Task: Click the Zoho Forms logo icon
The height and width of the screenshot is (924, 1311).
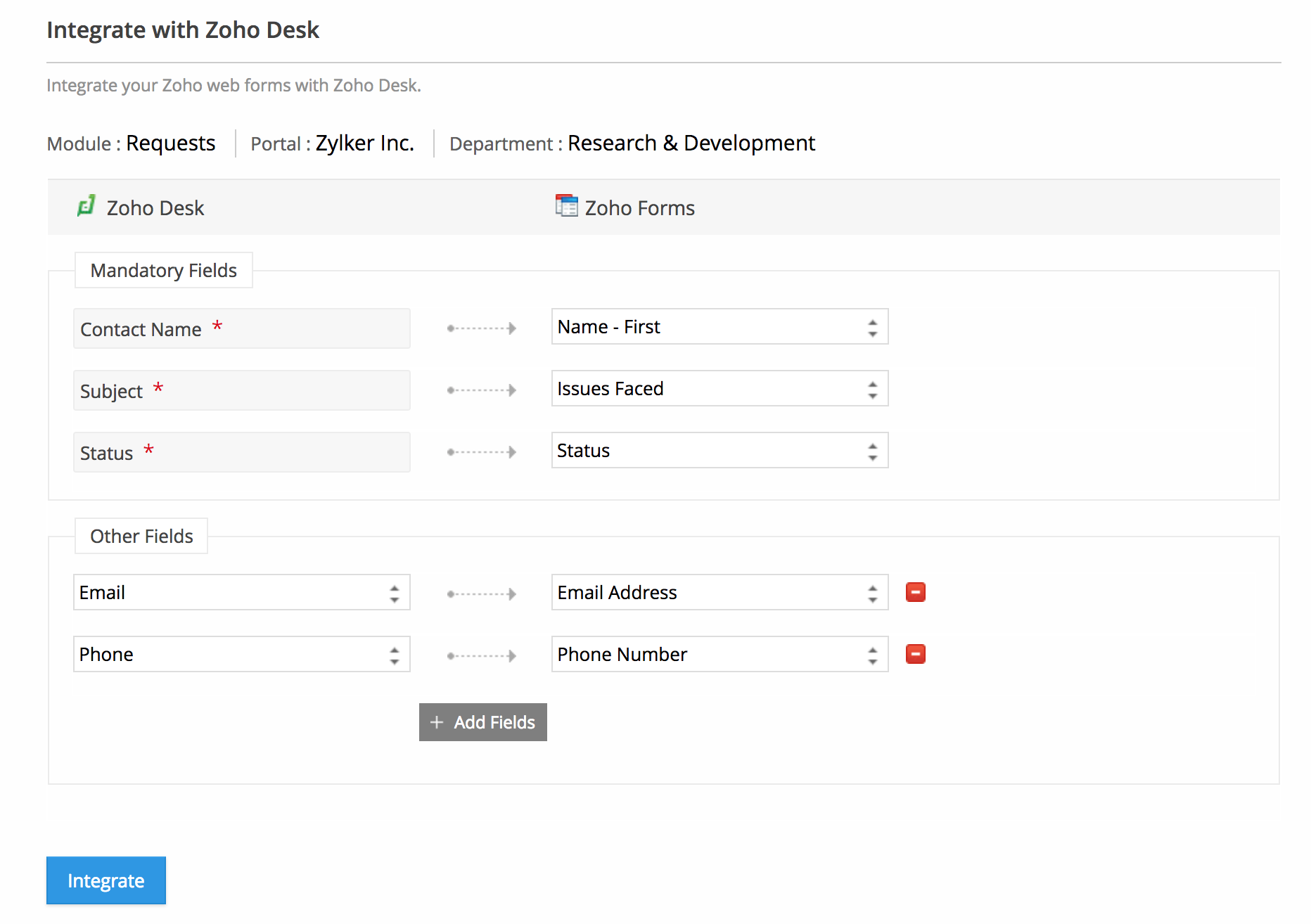Action: point(565,206)
